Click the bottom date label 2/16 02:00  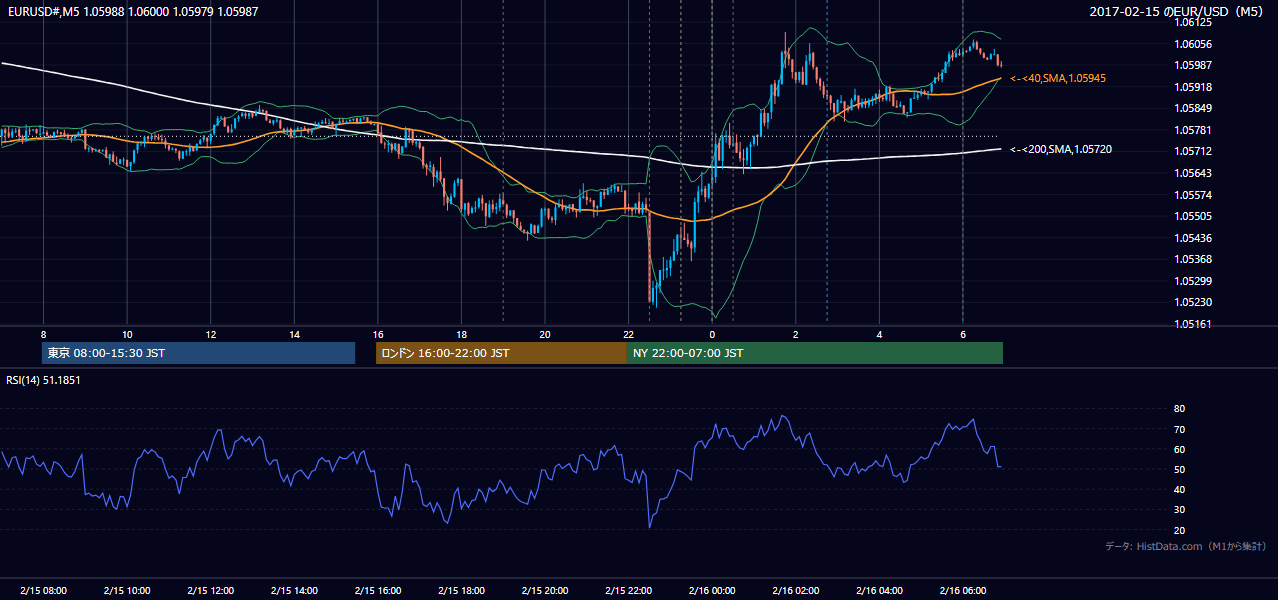click(795, 590)
